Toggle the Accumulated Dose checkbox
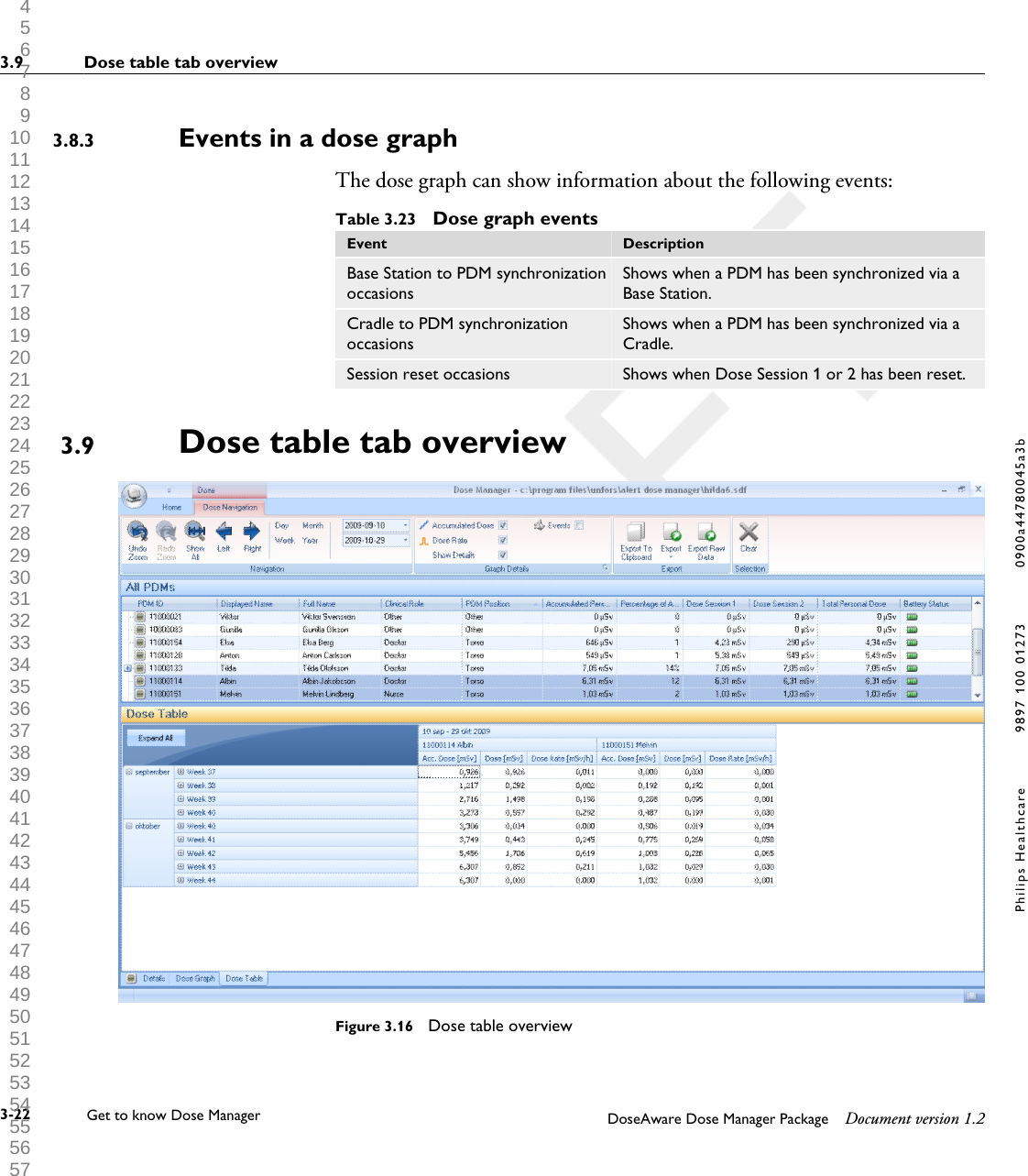The image size is (1028, 1176). coord(502,525)
